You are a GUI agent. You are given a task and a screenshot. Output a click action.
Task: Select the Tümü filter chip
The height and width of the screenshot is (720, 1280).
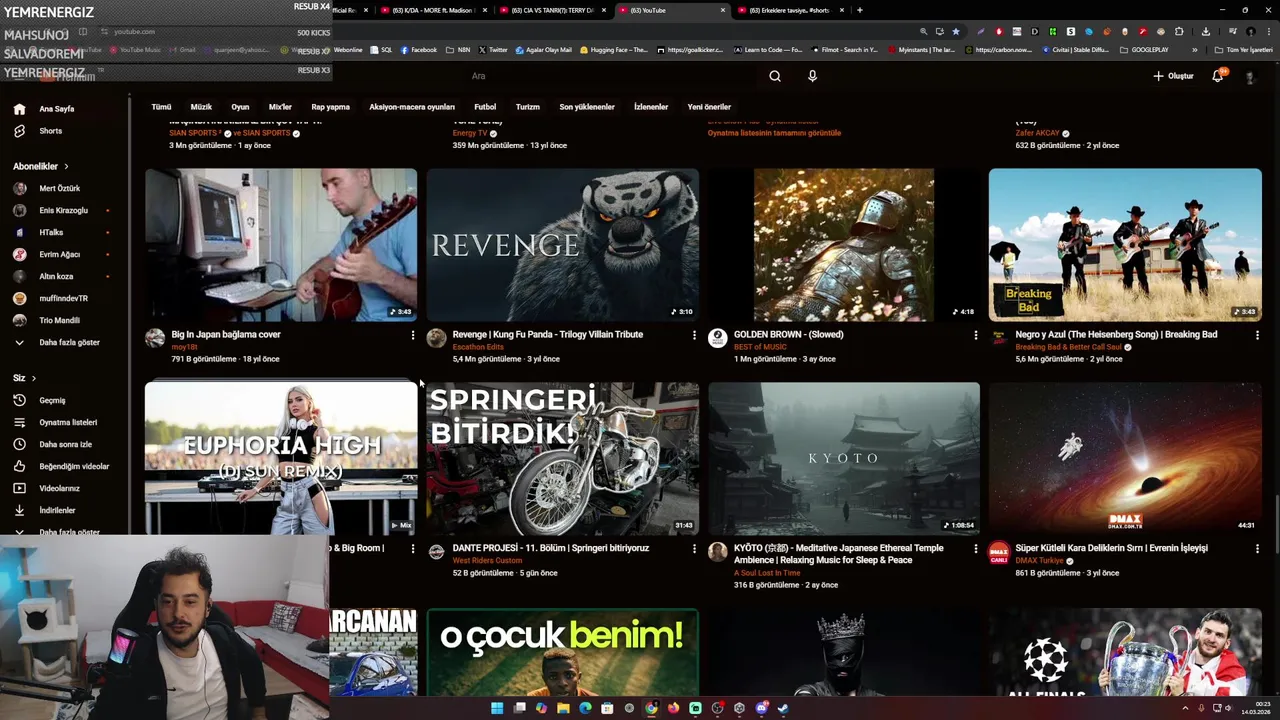(161, 107)
